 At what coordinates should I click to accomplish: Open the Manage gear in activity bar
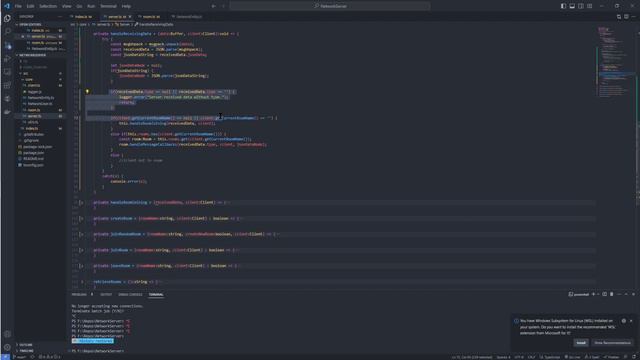(x=7, y=347)
